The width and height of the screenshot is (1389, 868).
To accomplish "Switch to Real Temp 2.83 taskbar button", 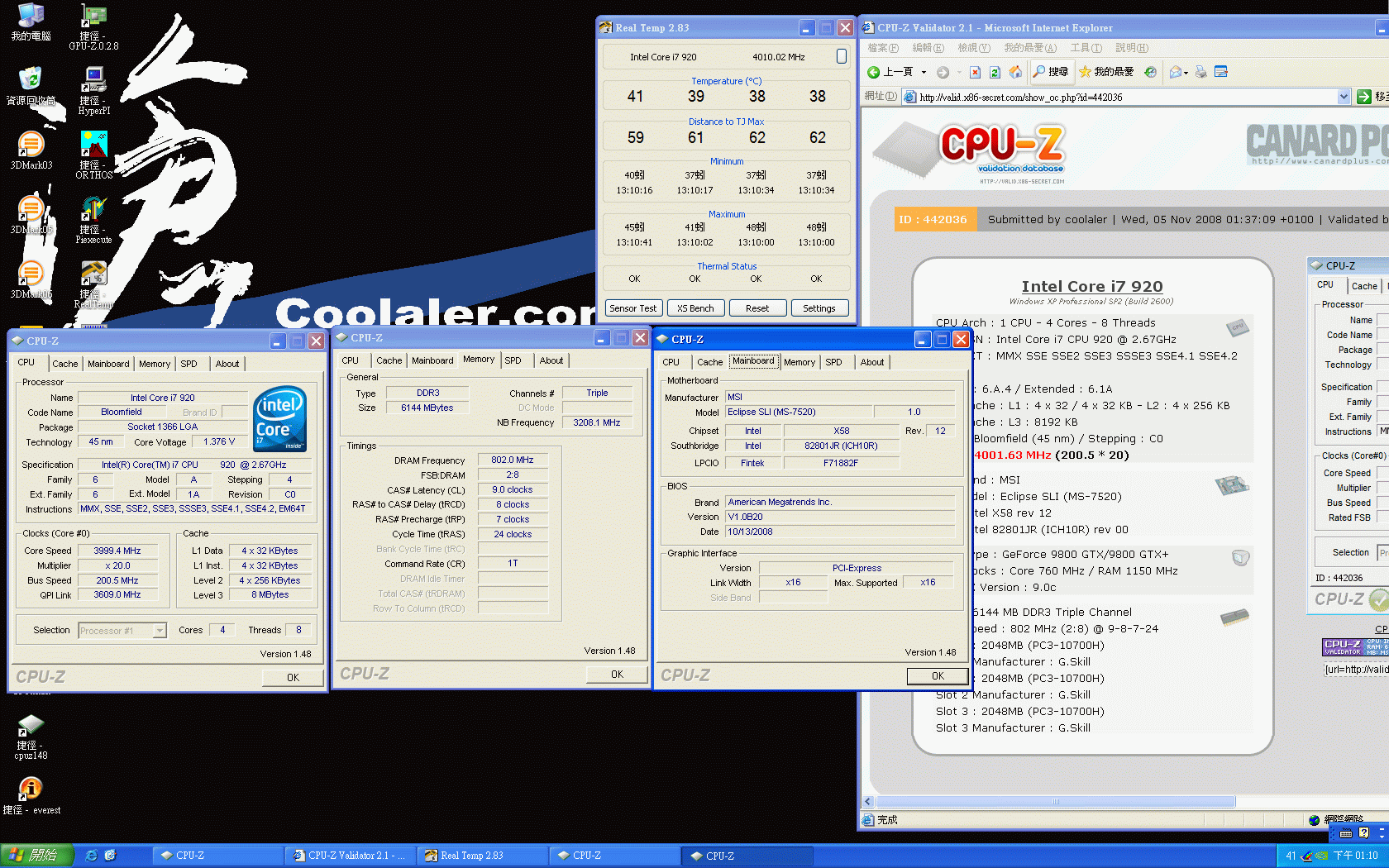I will click(482, 856).
